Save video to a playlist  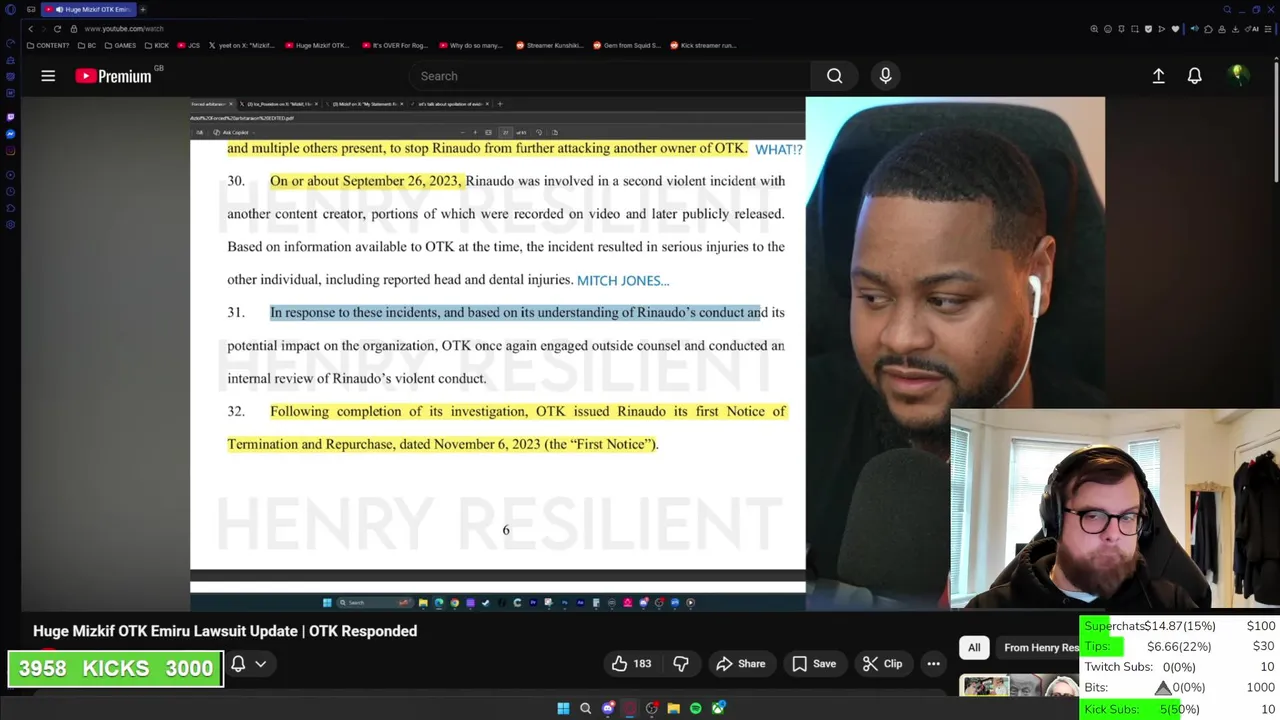[x=813, y=664]
